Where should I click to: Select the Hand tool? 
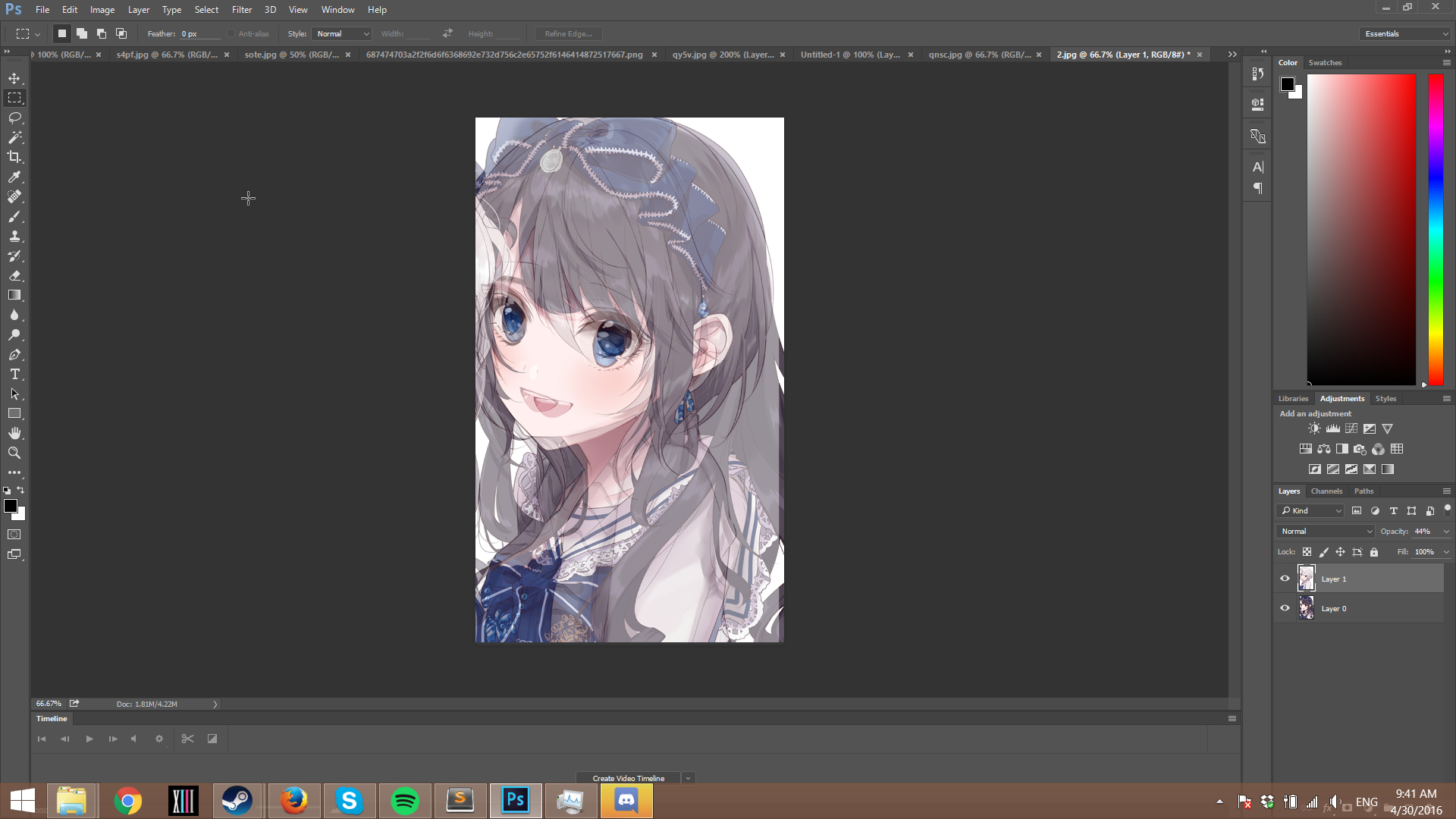[x=14, y=433]
